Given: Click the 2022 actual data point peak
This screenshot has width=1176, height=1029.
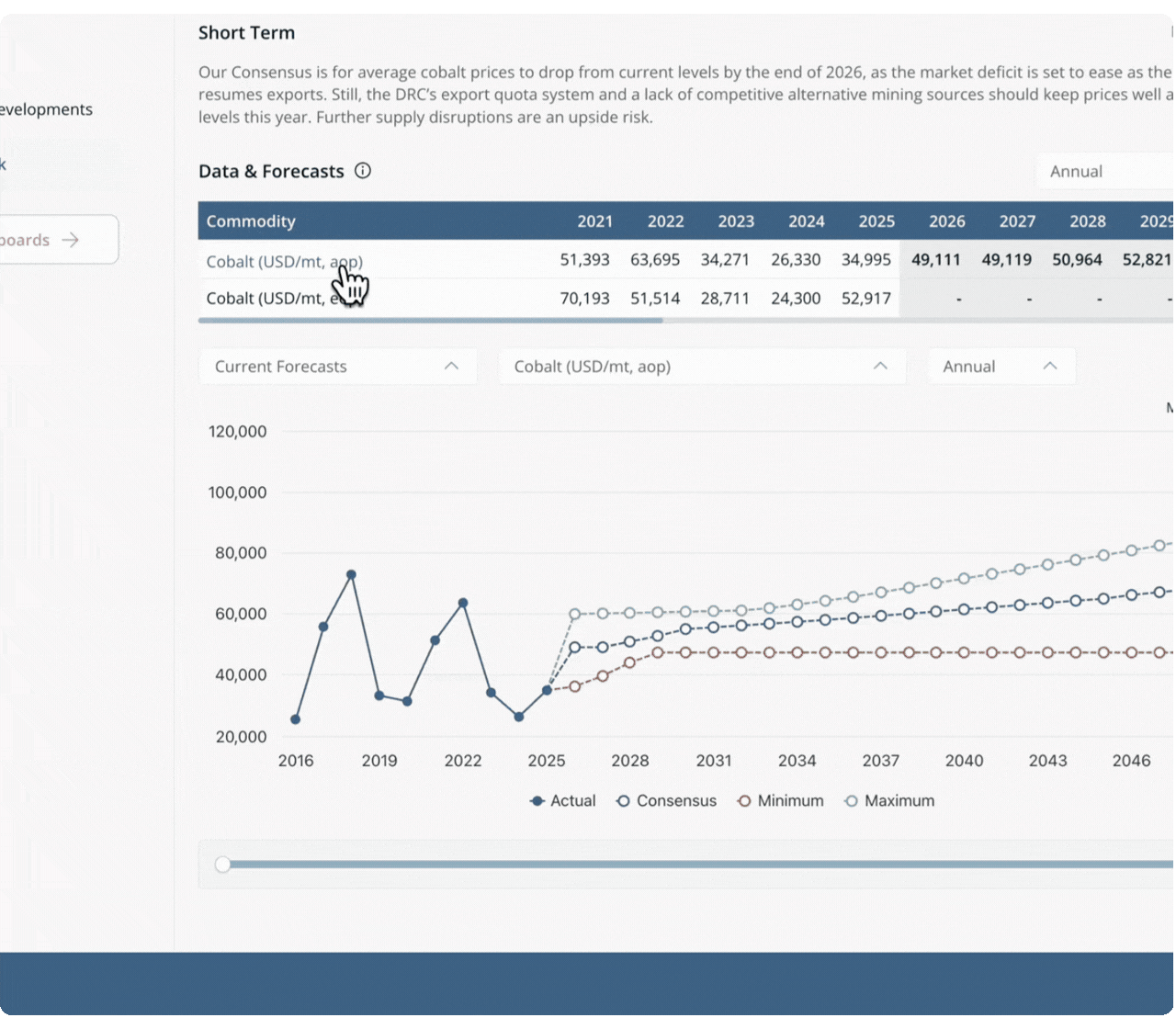Looking at the screenshot, I should pyautogui.click(x=463, y=604).
